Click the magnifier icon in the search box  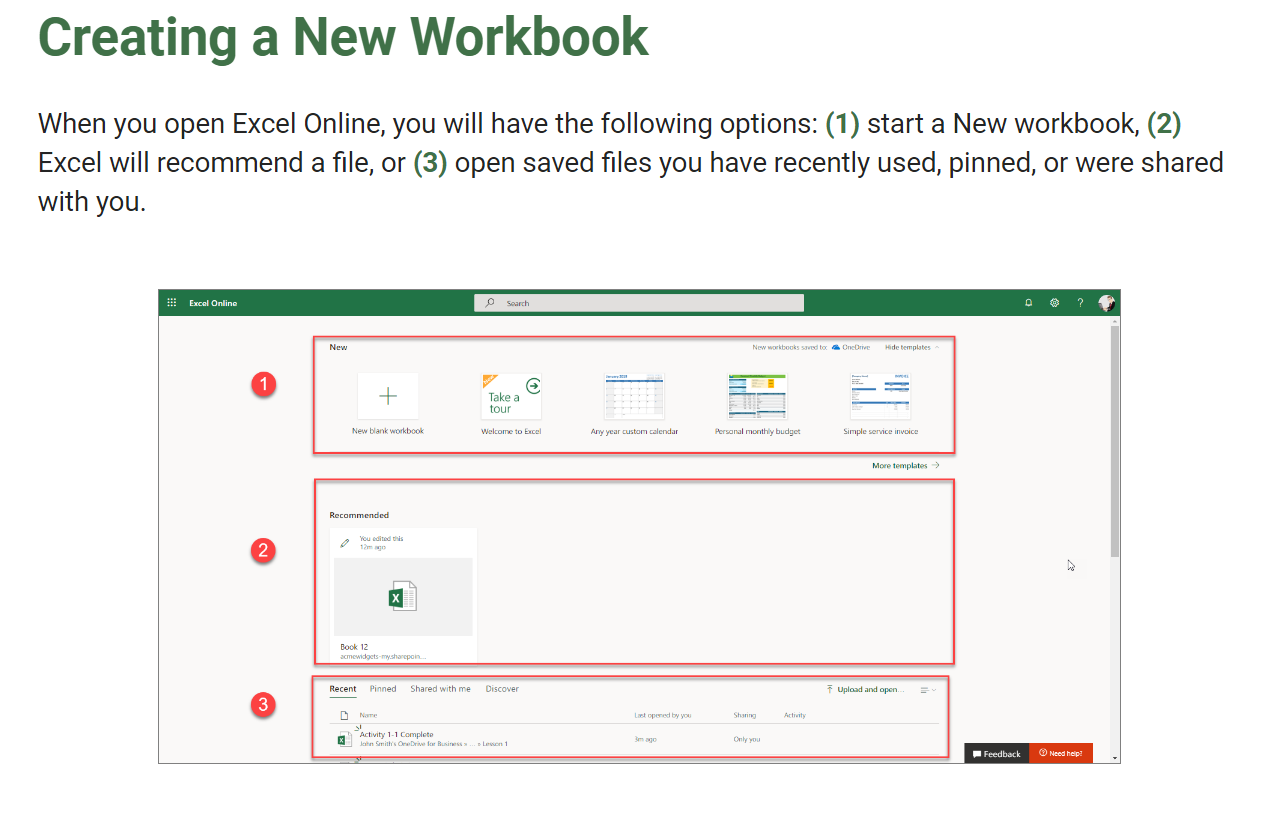pyautogui.click(x=490, y=303)
